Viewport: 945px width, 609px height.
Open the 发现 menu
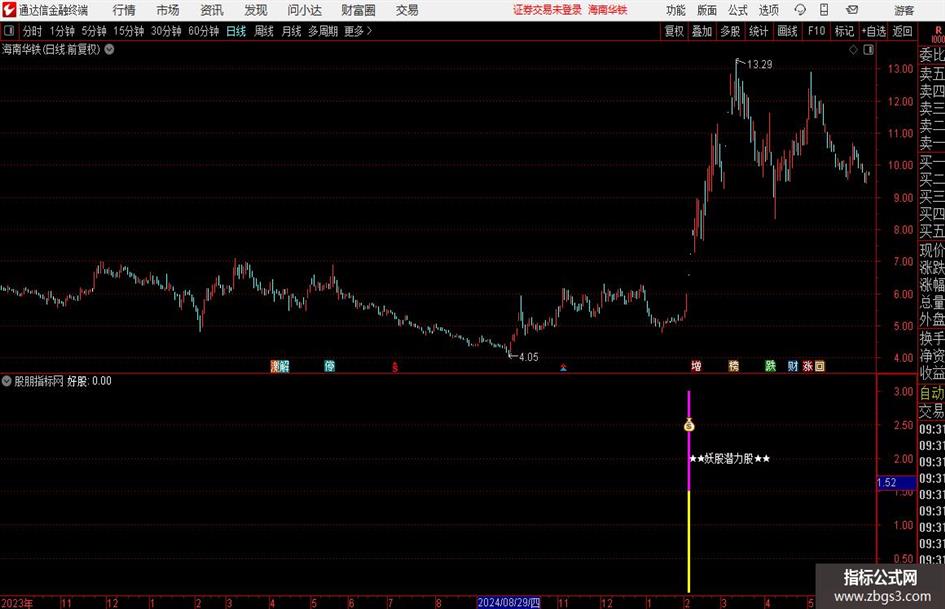click(256, 10)
